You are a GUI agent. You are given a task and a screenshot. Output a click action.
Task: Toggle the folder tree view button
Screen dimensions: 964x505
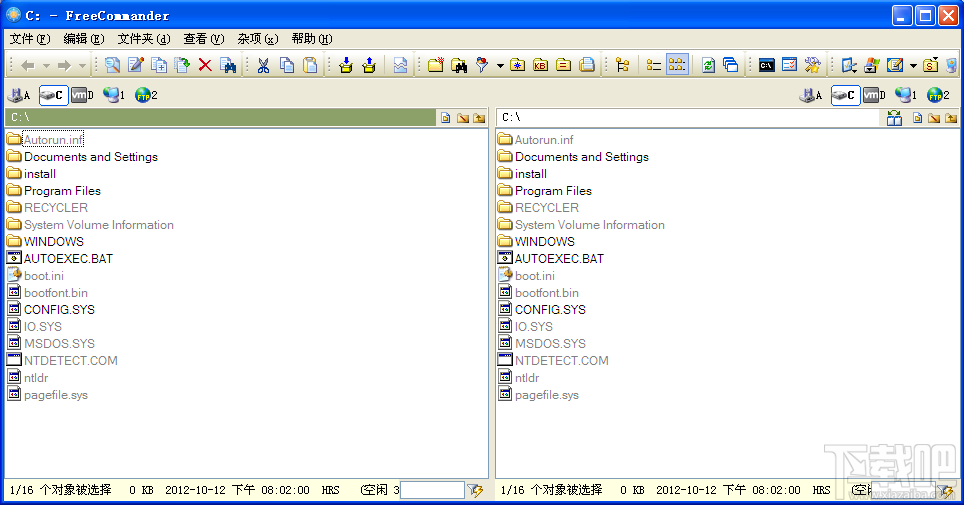tap(623, 65)
